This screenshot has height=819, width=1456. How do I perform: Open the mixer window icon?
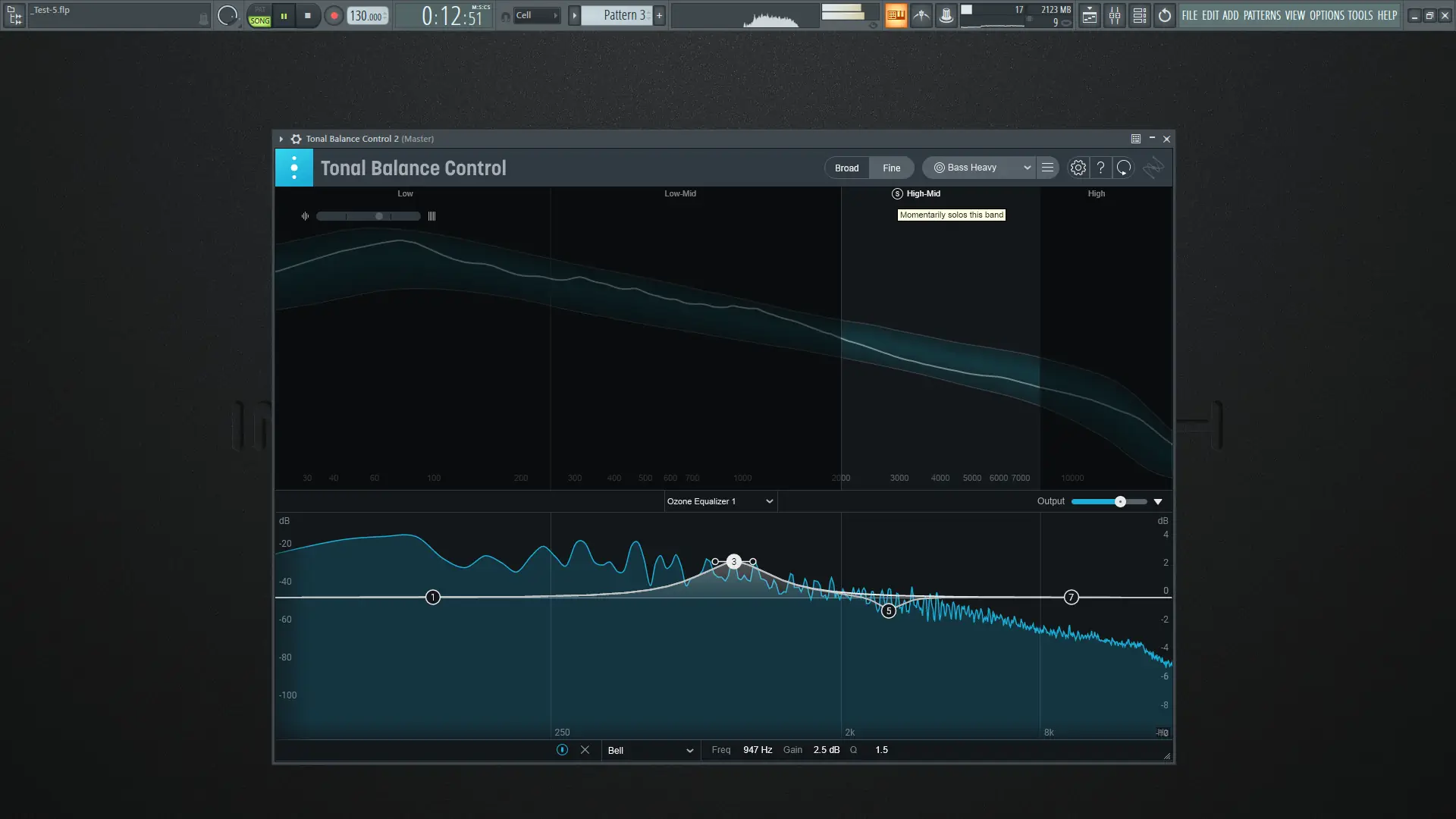pos(1114,15)
